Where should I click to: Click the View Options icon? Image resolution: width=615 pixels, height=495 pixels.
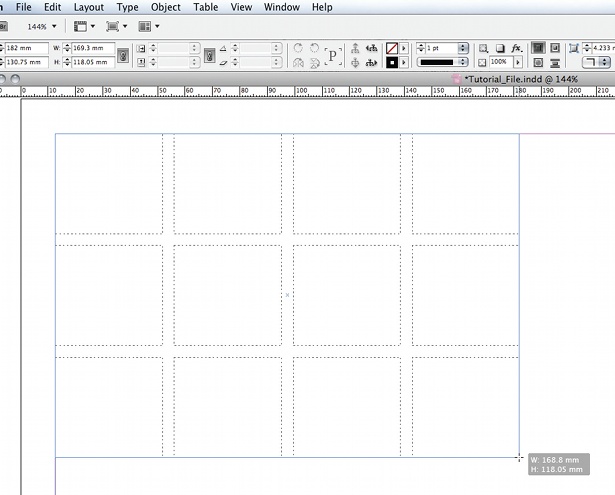pyautogui.click(x=80, y=26)
